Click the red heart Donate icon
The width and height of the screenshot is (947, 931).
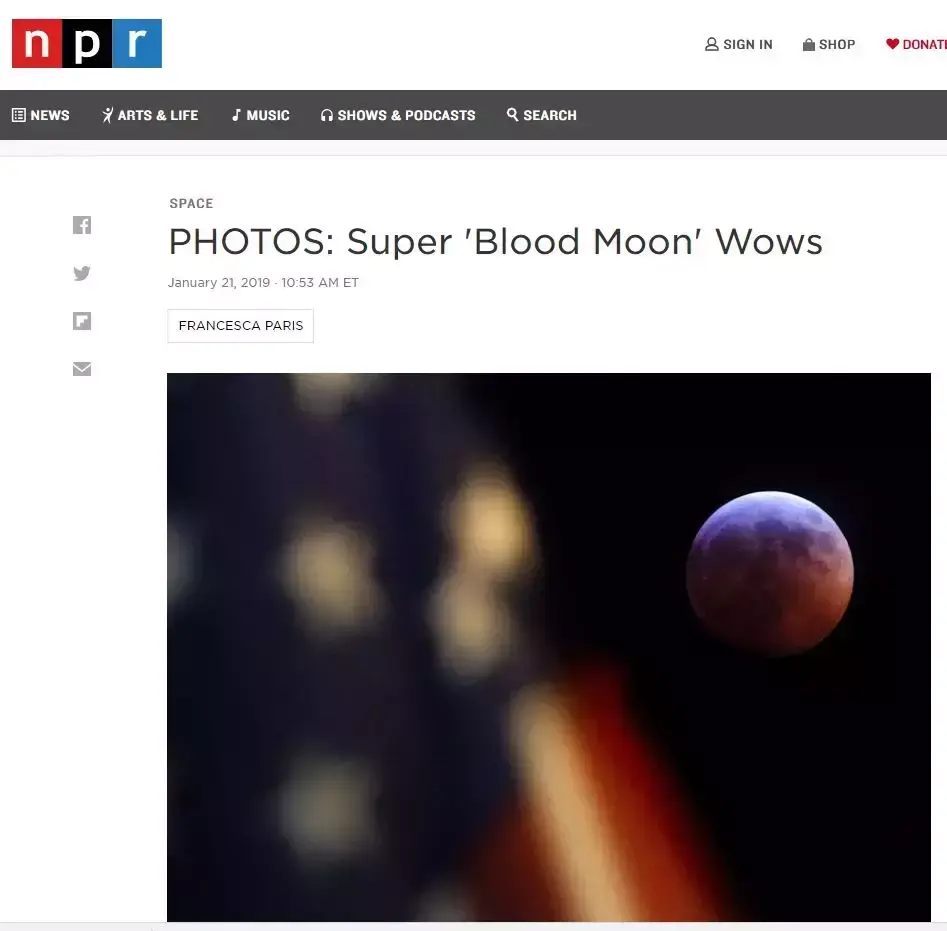(892, 43)
